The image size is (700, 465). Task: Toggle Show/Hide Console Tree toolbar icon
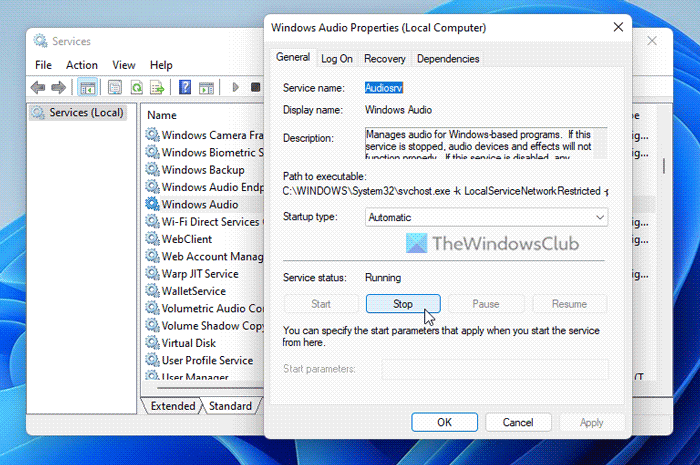88,87
